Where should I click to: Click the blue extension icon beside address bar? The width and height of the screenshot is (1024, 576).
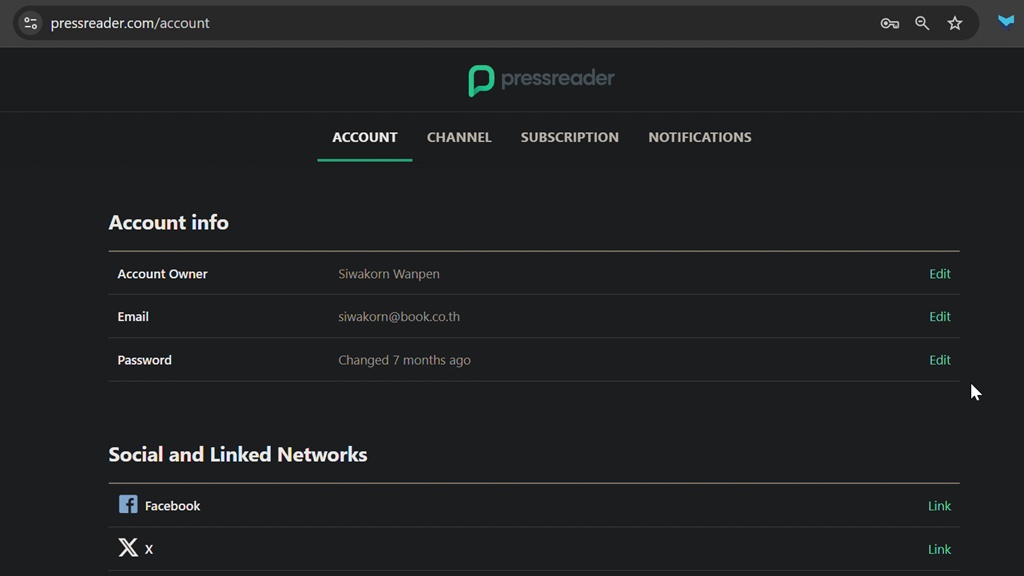(x=1005, y=22)
